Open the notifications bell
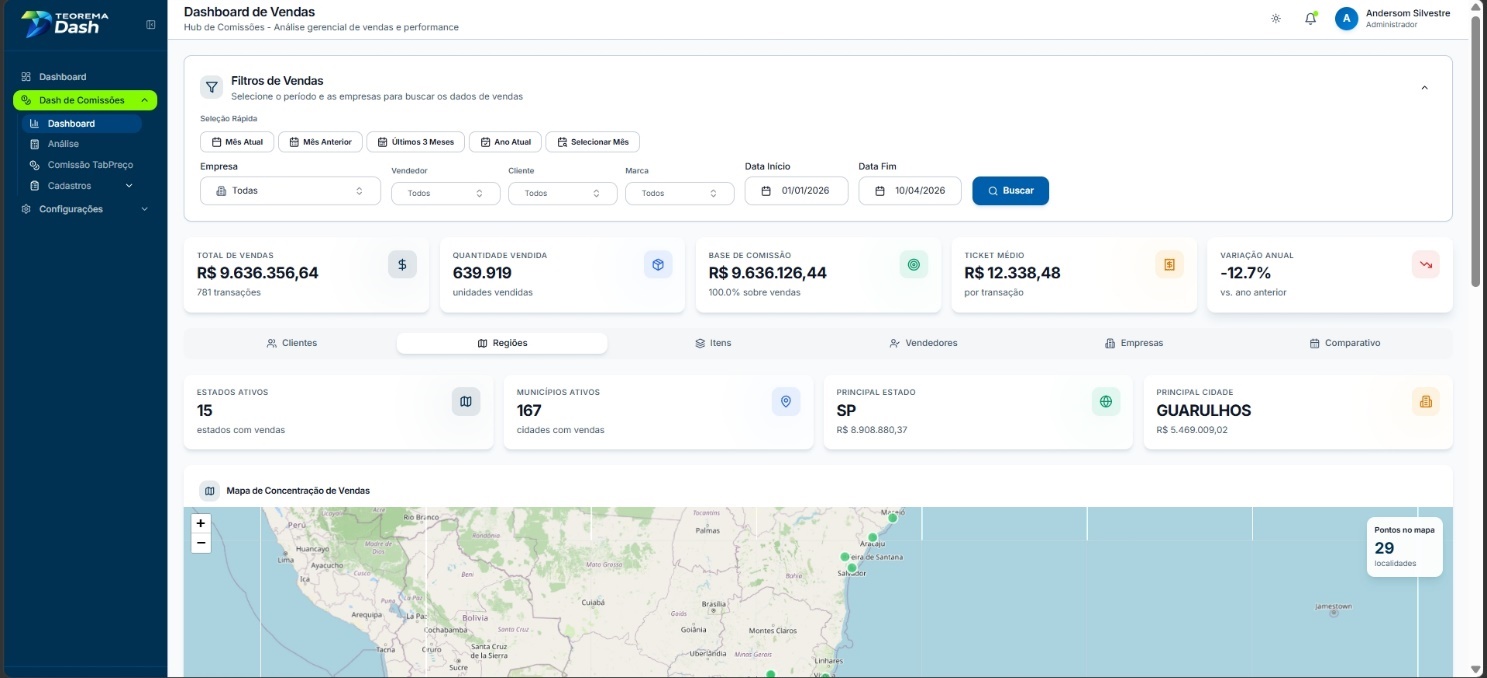Screen dimensions: 1487x678 coord(1310,19)
